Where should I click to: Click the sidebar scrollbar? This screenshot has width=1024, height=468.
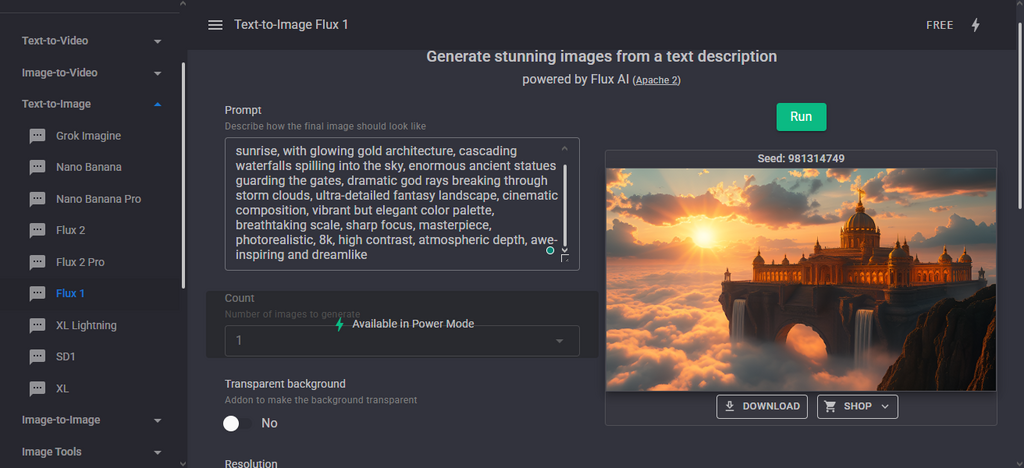tap(183, 175)
